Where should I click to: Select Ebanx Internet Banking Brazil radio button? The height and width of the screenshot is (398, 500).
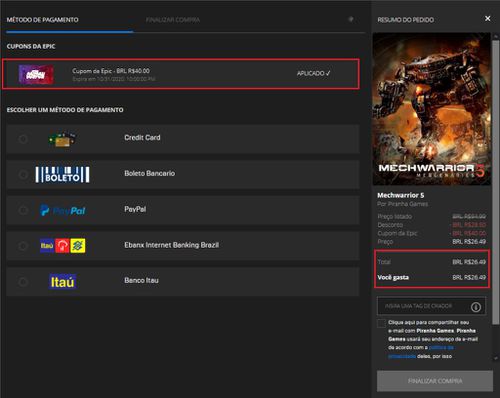[23, 246]
